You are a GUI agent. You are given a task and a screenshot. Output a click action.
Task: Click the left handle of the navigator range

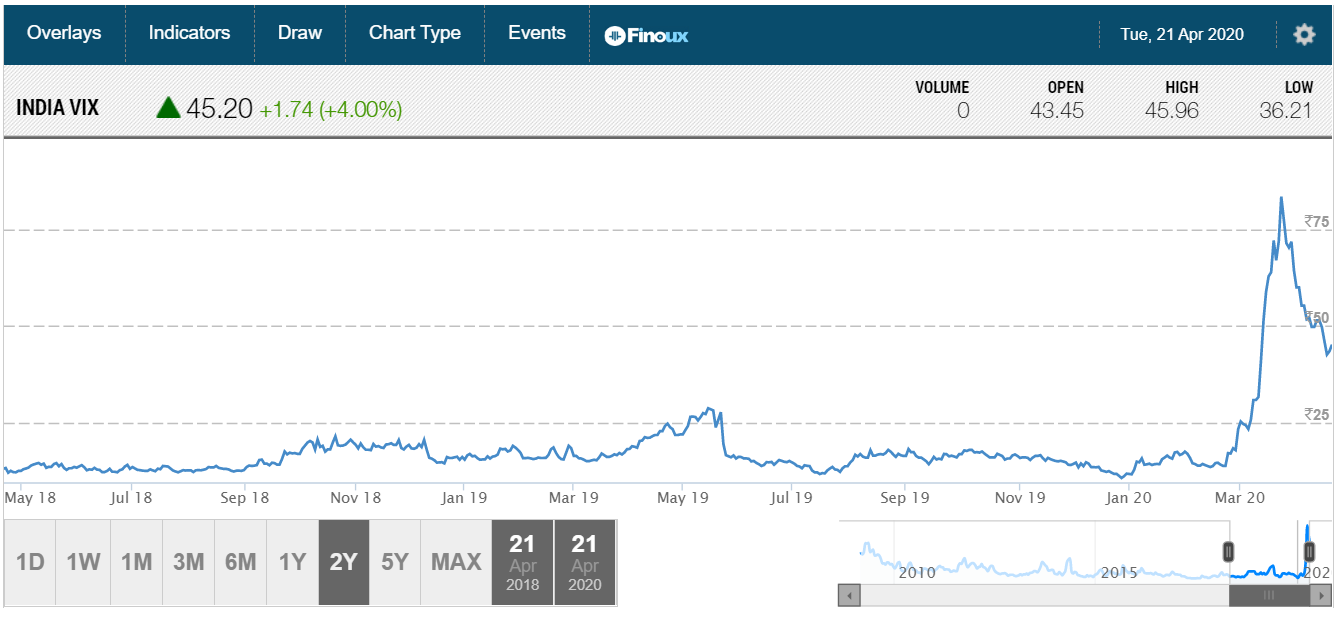(x=1229, y=551)
